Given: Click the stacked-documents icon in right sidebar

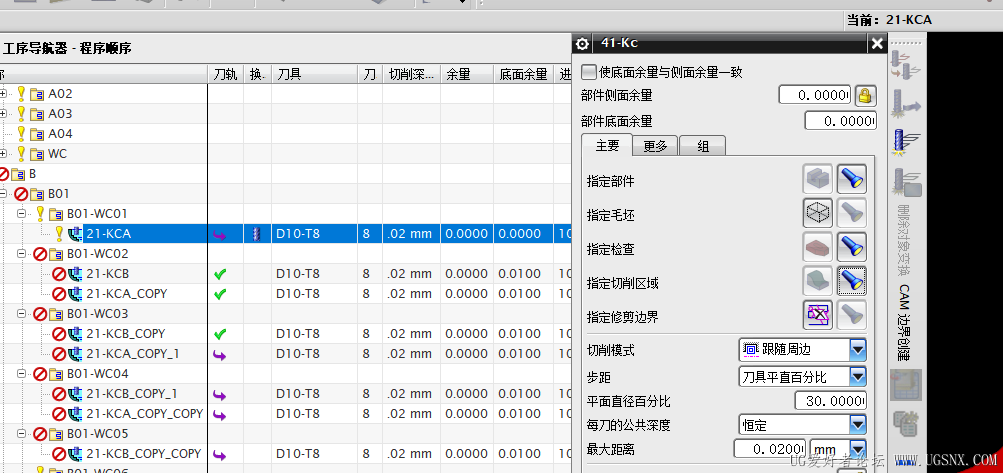Looking at the screenshot, I should pyautogui.click(x=906, y=424).
